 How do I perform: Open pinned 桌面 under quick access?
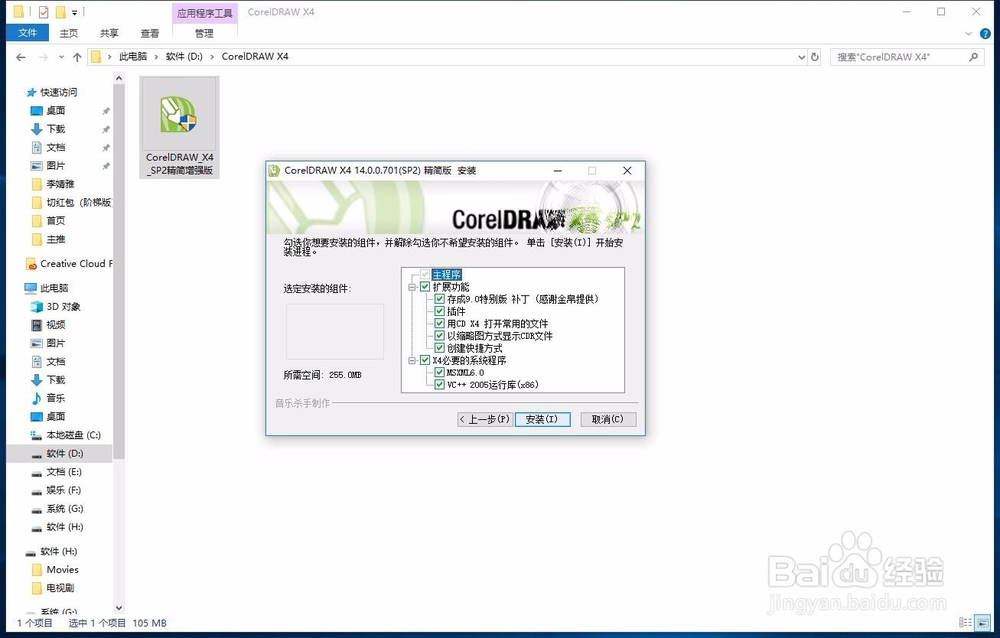[x=55, y=110]
